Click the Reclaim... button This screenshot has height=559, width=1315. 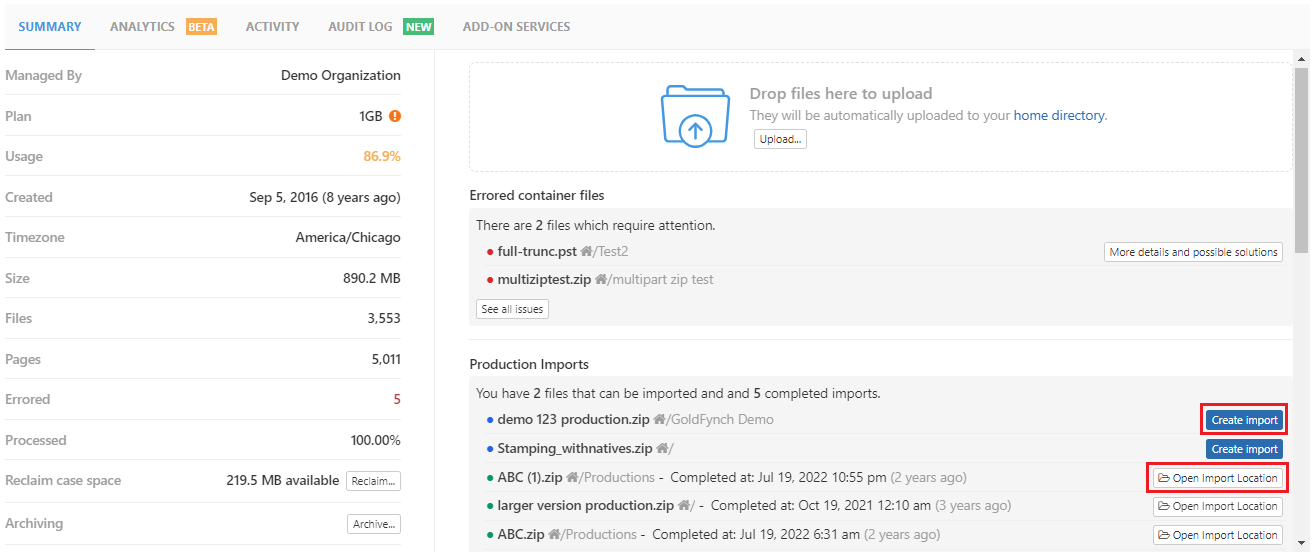point(374,481)
